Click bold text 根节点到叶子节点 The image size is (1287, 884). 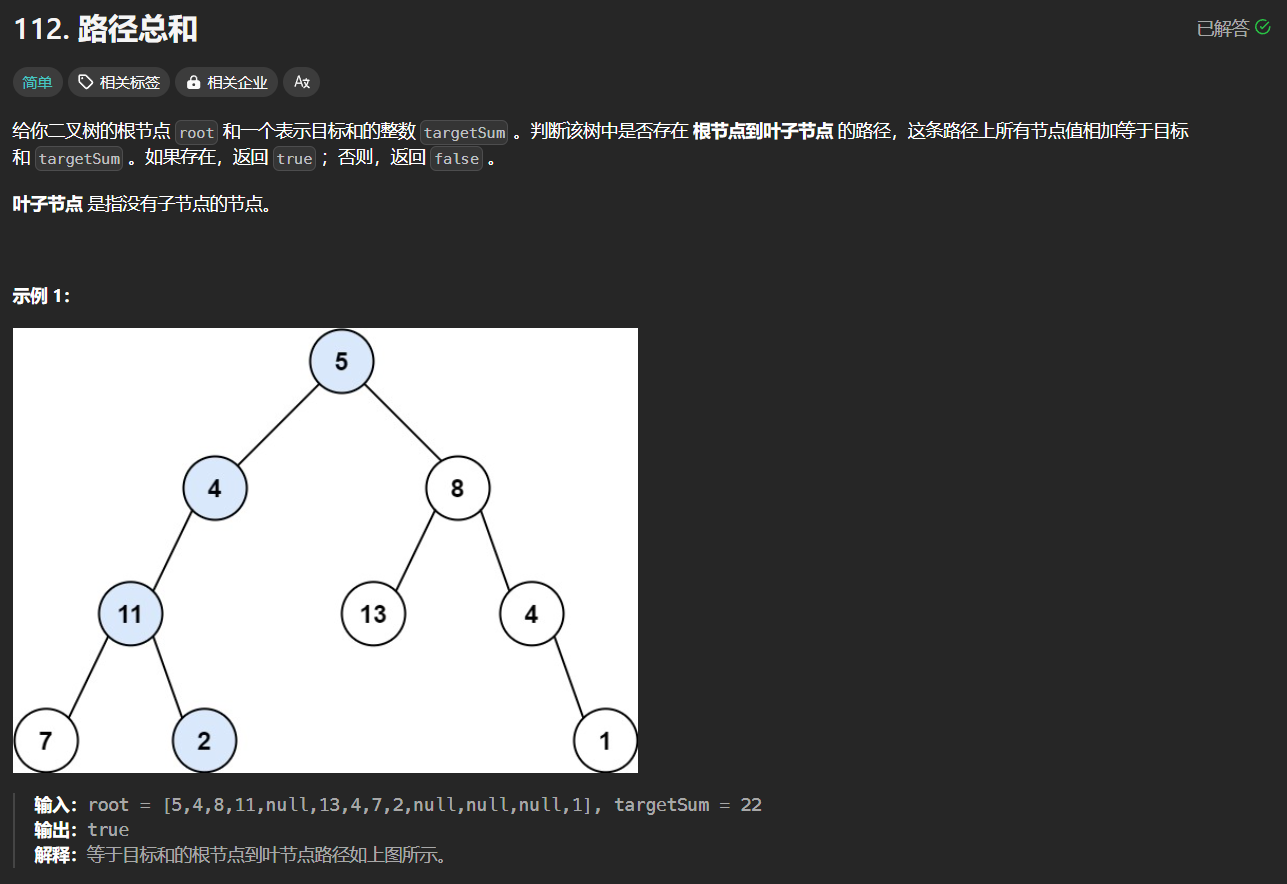[763, 131]
